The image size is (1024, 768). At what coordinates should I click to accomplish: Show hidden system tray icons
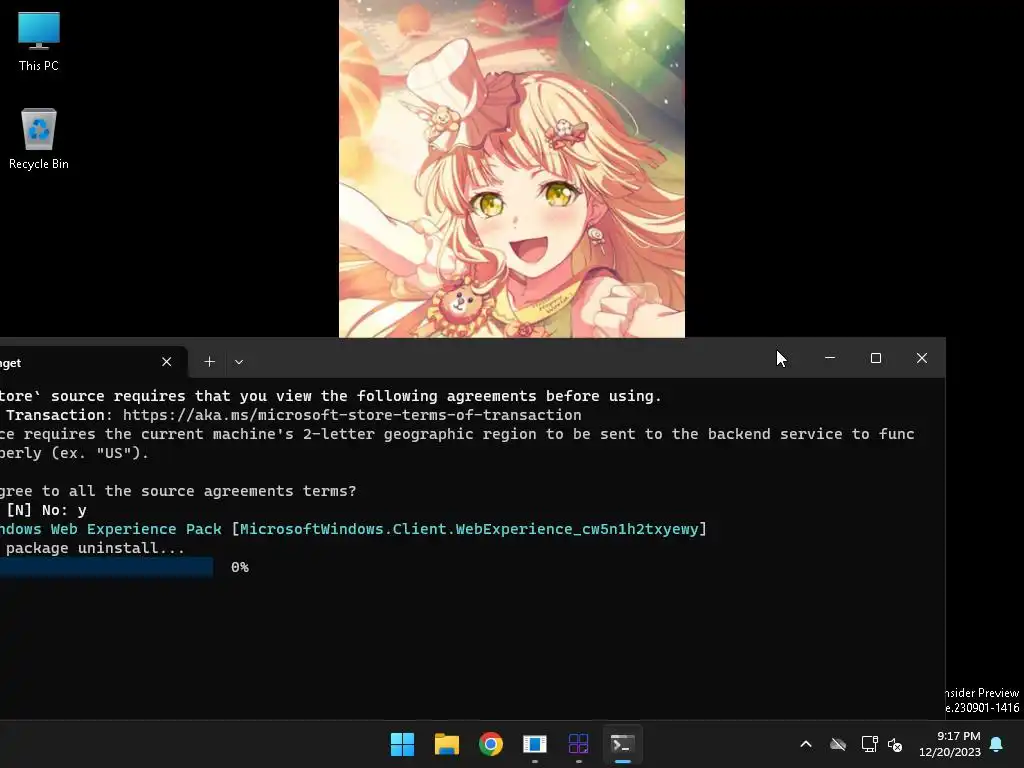[806, 744]
